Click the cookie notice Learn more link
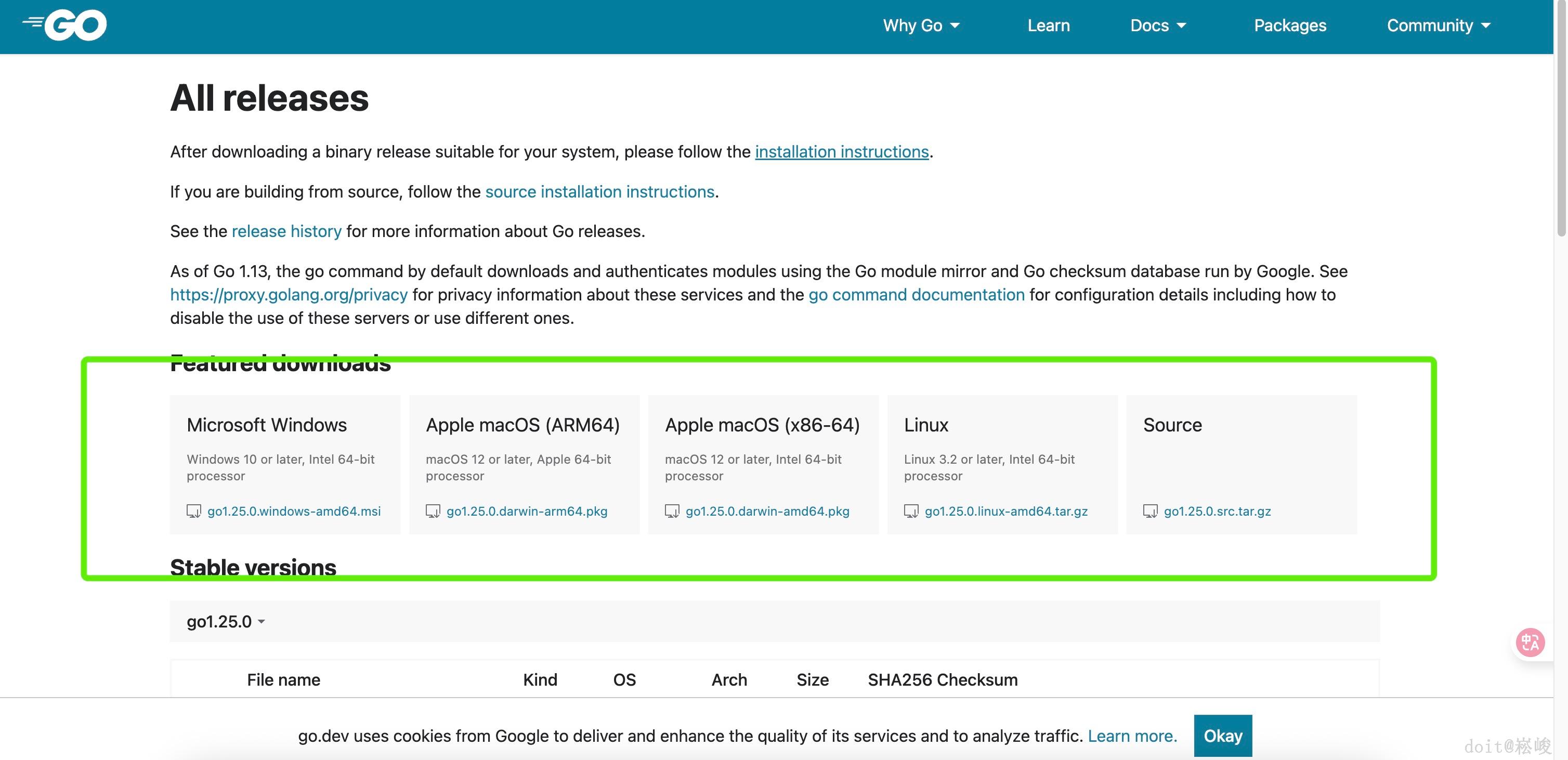The width and height of the screenshot is (1568, 760). tap(1132, 736)
